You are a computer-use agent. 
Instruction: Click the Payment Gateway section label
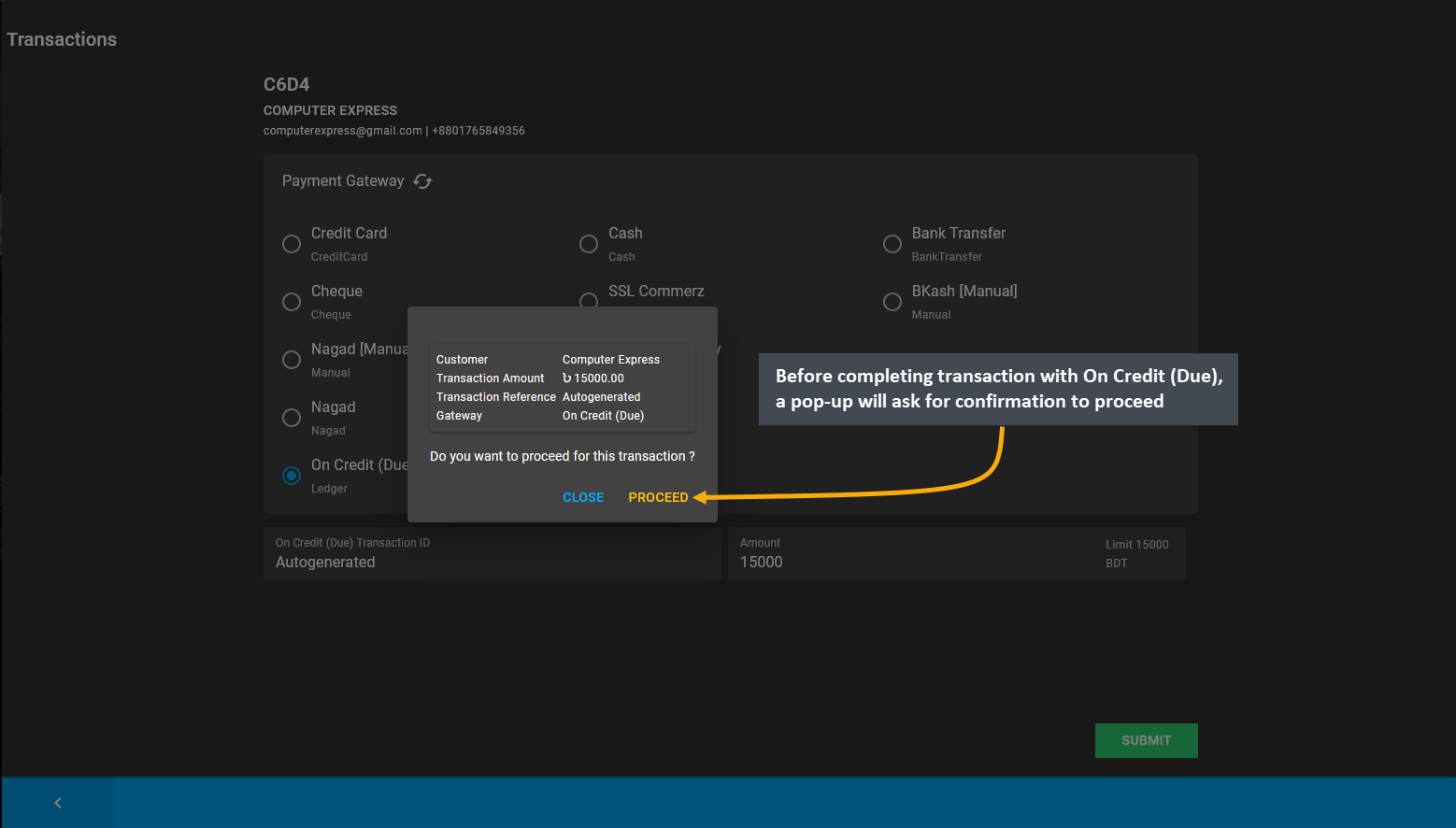[x=343, y=181]
